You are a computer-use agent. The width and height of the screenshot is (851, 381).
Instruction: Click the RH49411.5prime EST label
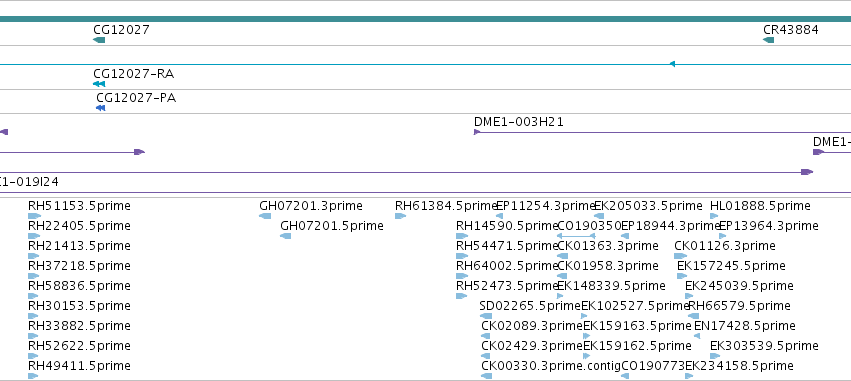(x=79, y=366)
